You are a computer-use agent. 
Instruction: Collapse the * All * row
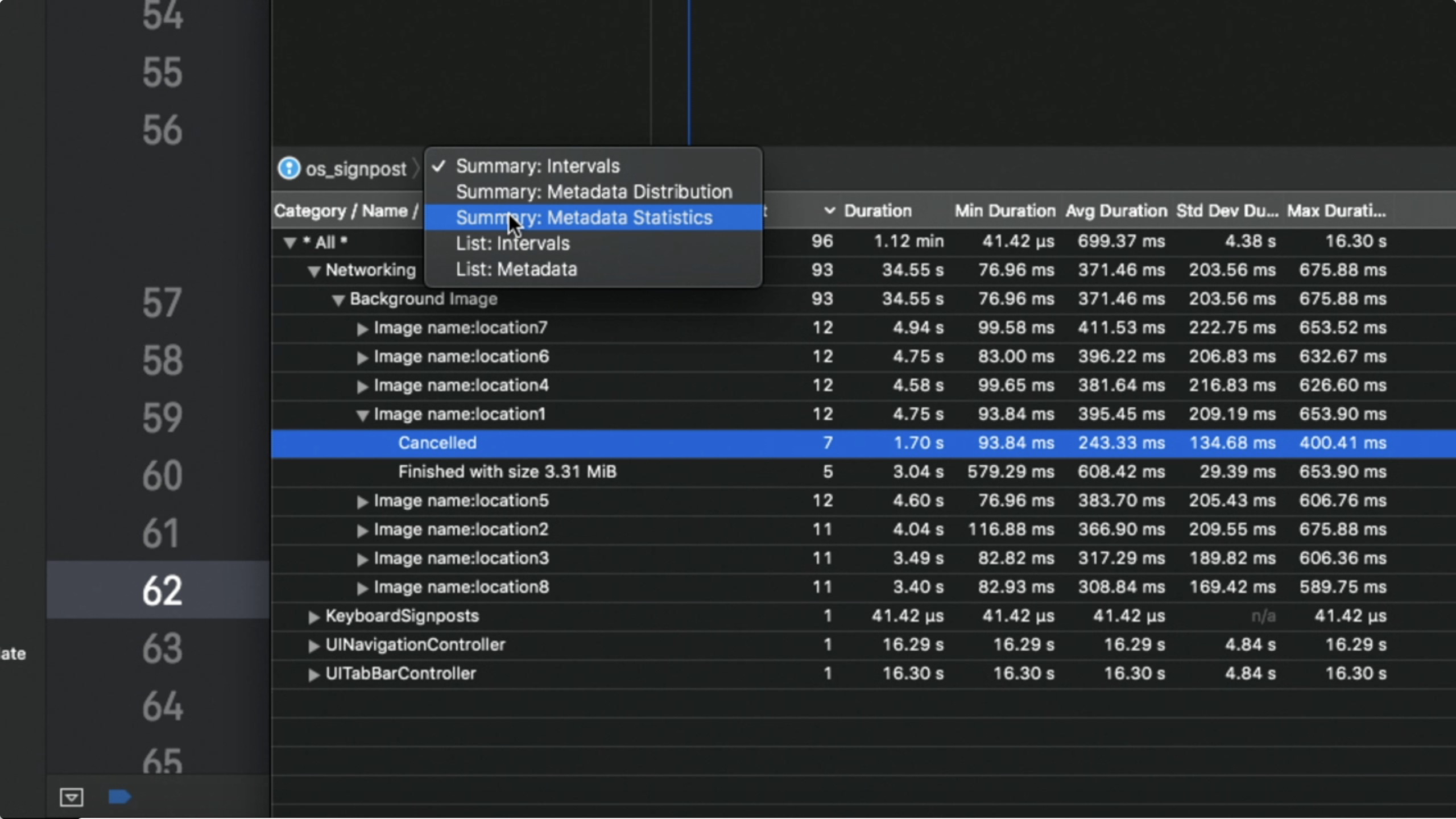[290, 243]
